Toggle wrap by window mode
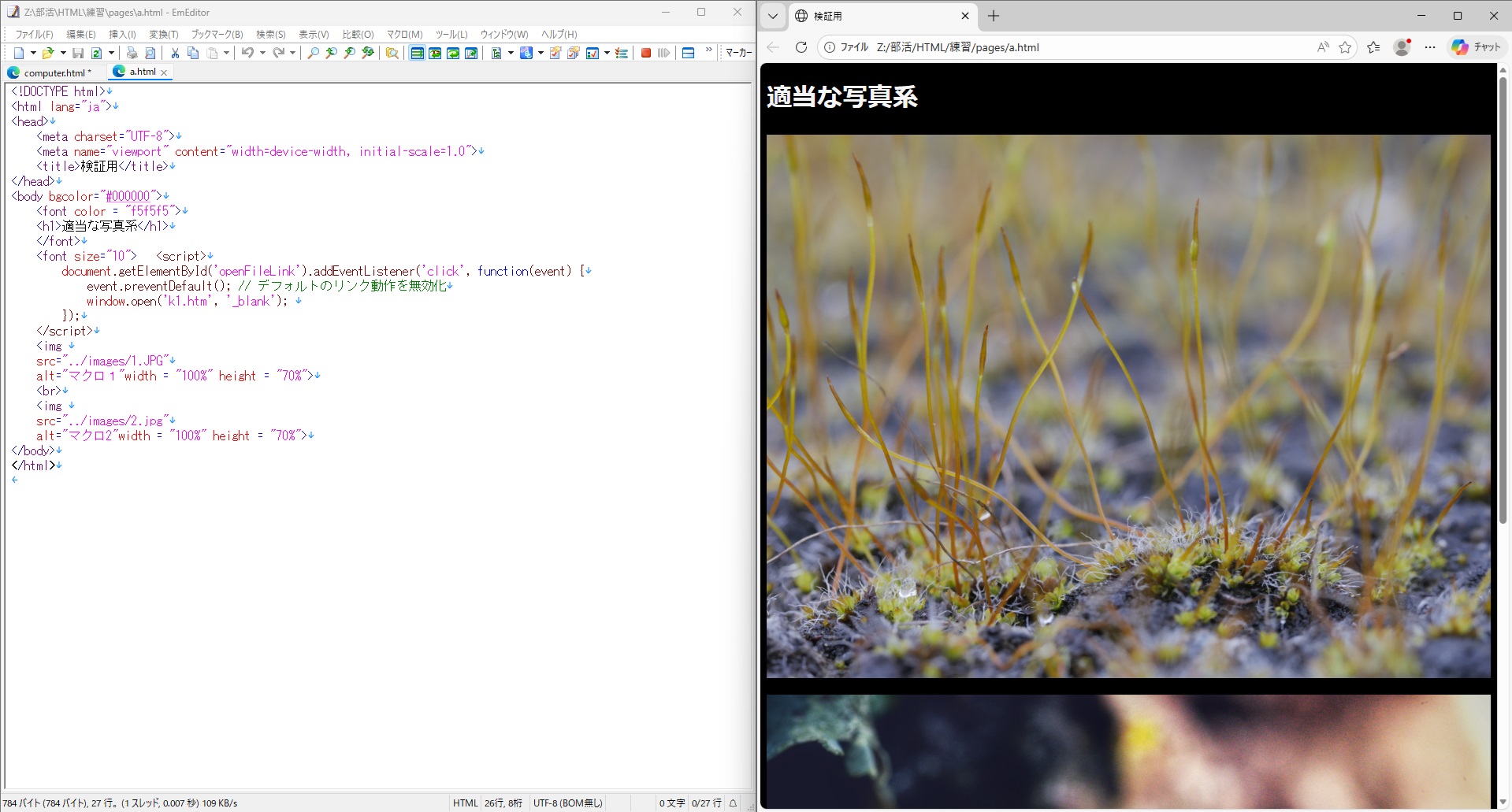 click(453, 53)
